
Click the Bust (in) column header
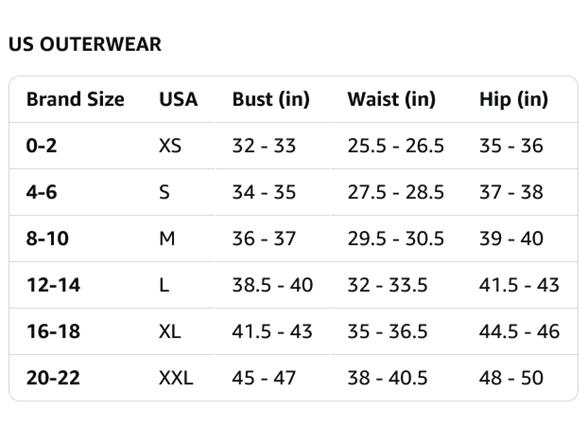(x=271, y=99)
